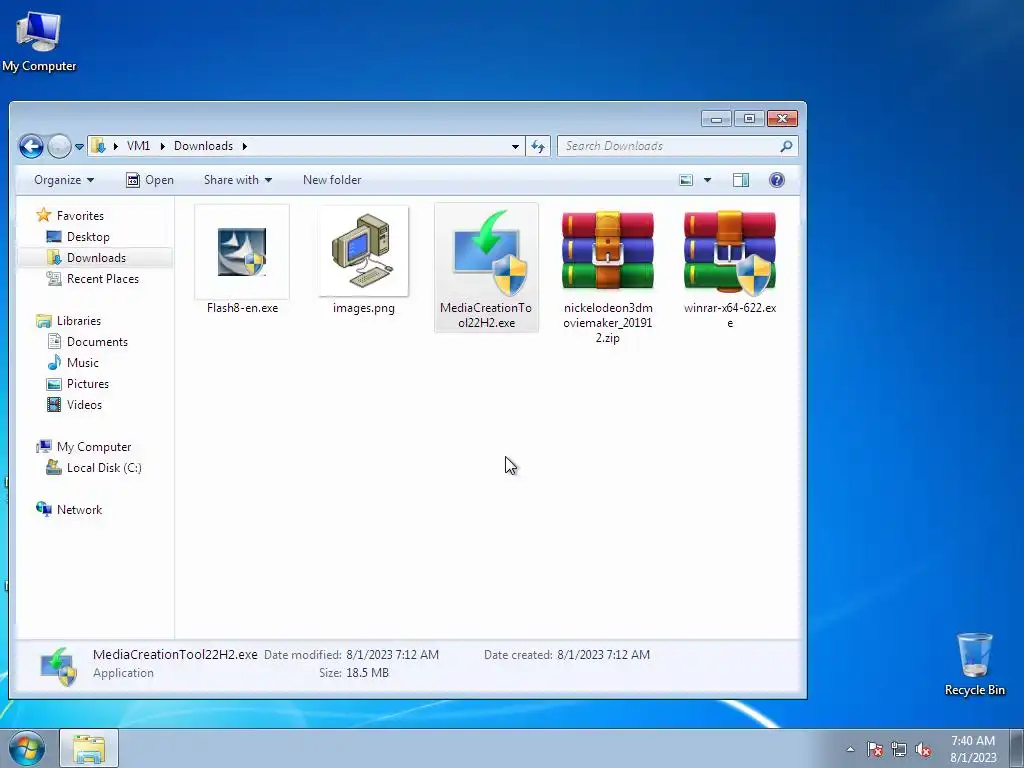The height and width of the screenshot is (768, 1024).
Task: Change the view with the view icon
Action: coord(686,180)
